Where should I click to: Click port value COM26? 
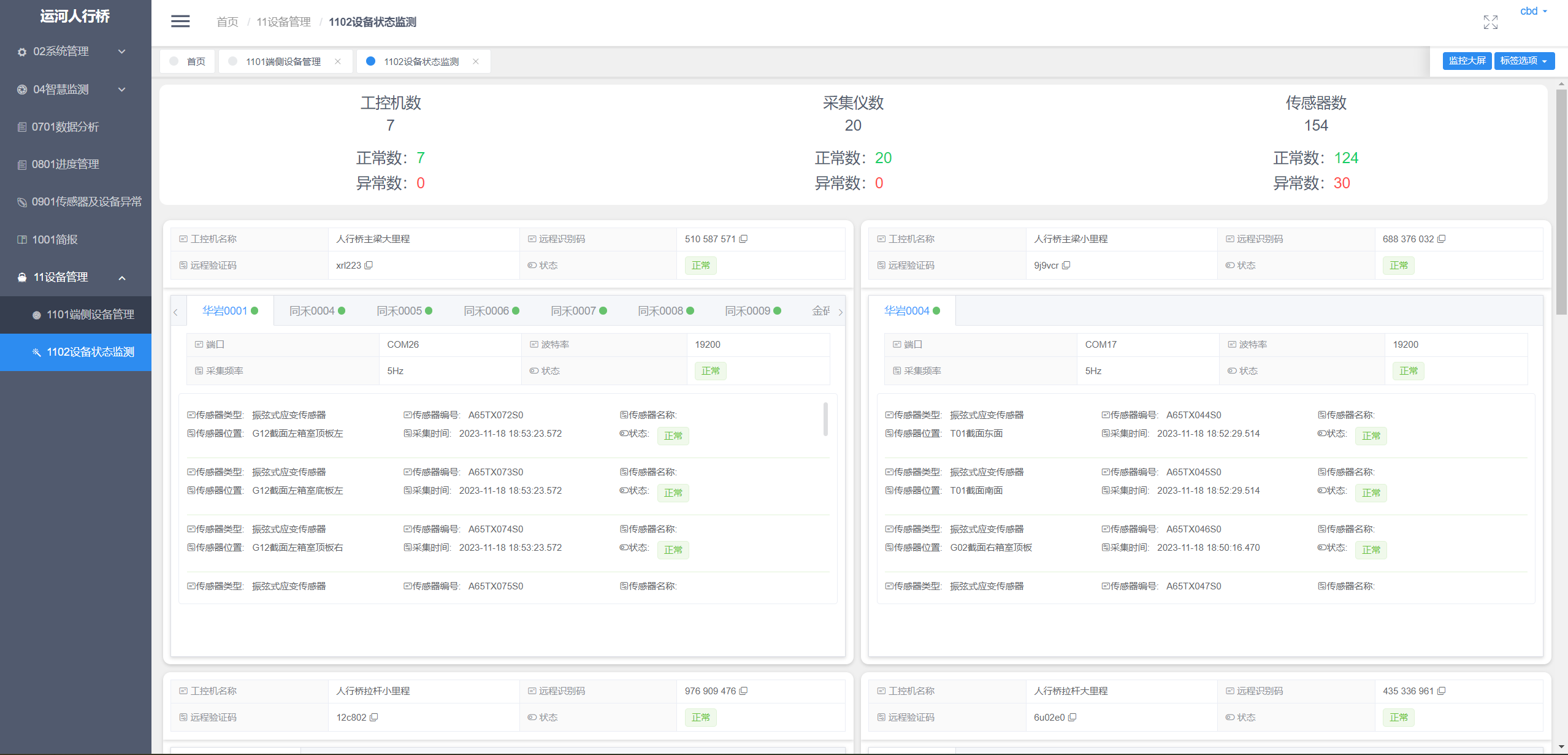403,345
